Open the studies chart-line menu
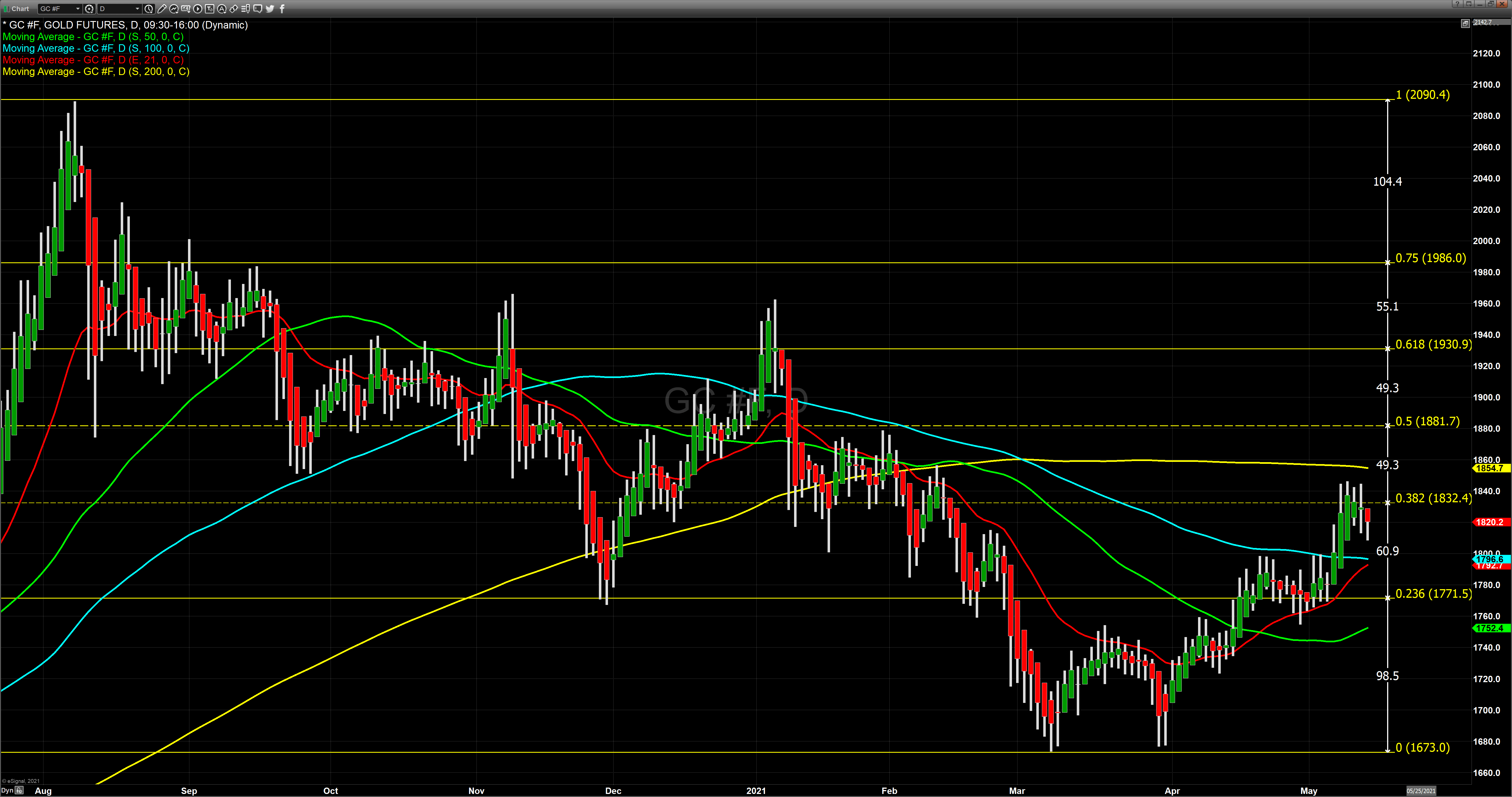 coord(174,9)
